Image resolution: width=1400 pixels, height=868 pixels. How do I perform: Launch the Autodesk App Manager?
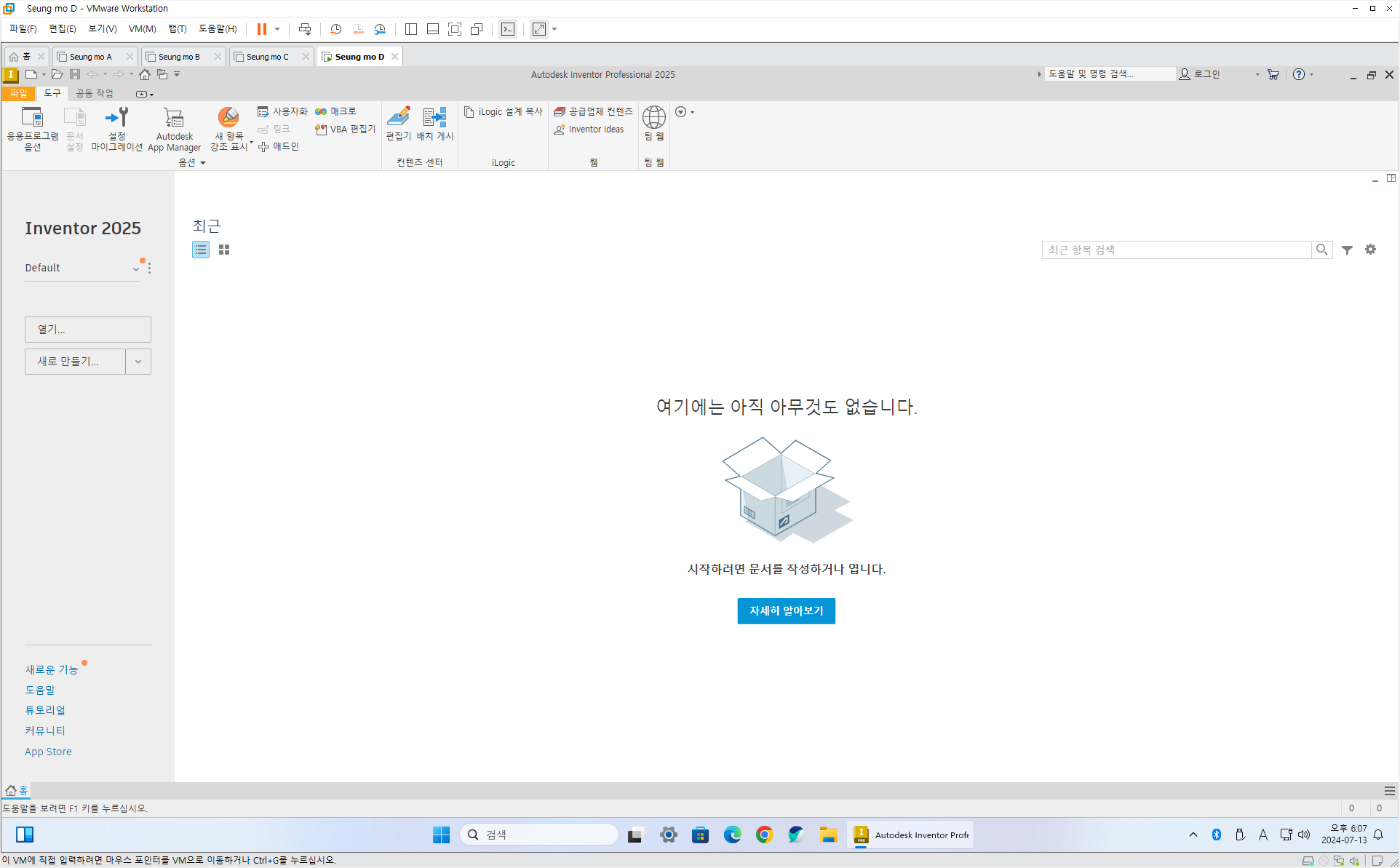coord(174,128)
